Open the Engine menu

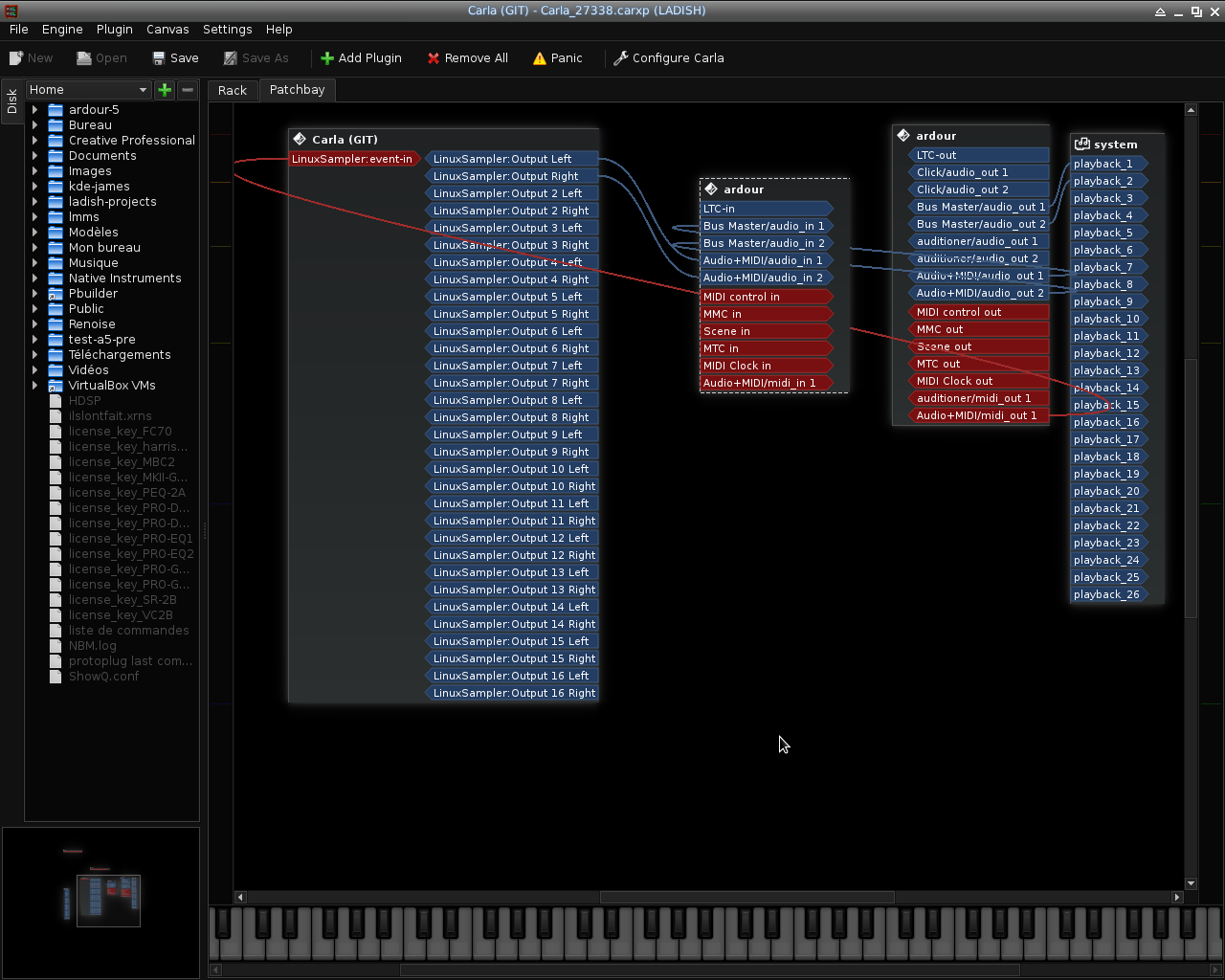[x=62, y=30]
